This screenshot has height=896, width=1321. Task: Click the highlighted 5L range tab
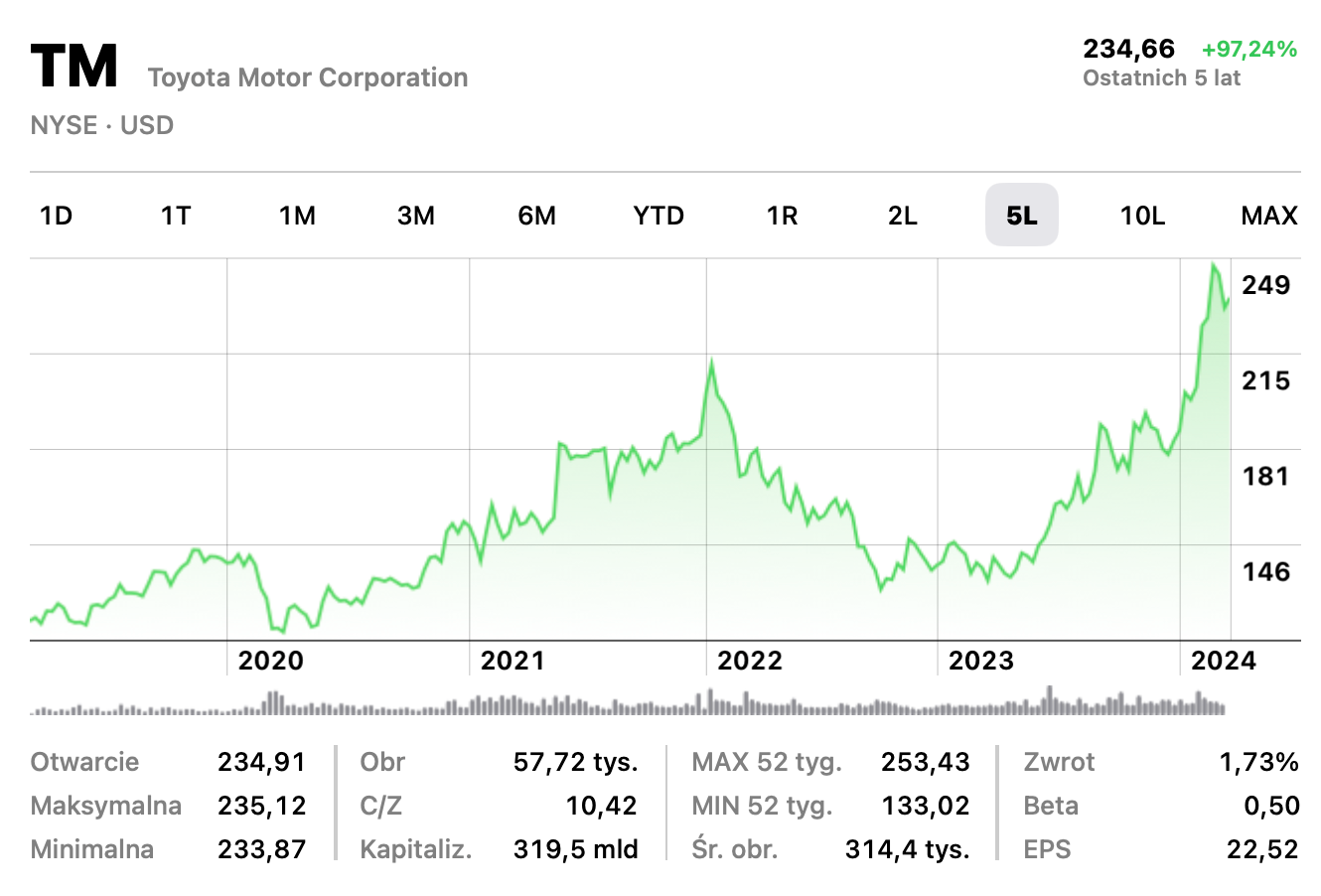1022,215
